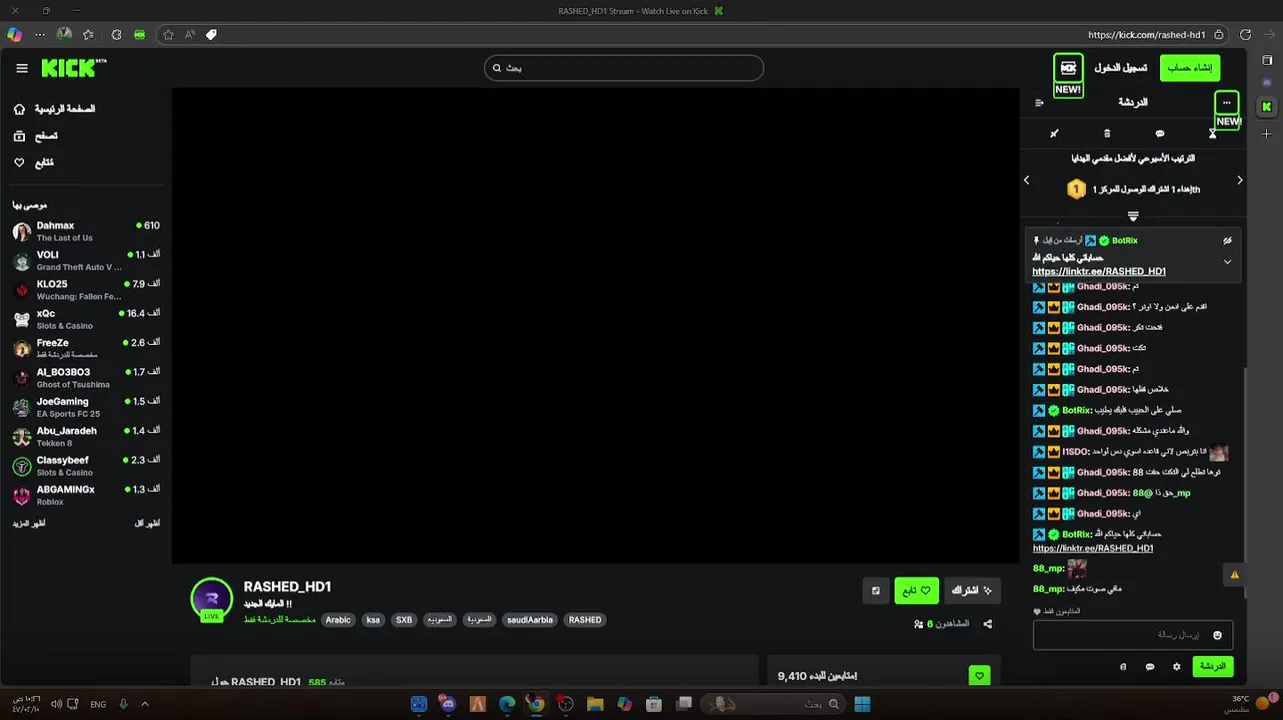Open Windows Start menu

tap(862, 704)
